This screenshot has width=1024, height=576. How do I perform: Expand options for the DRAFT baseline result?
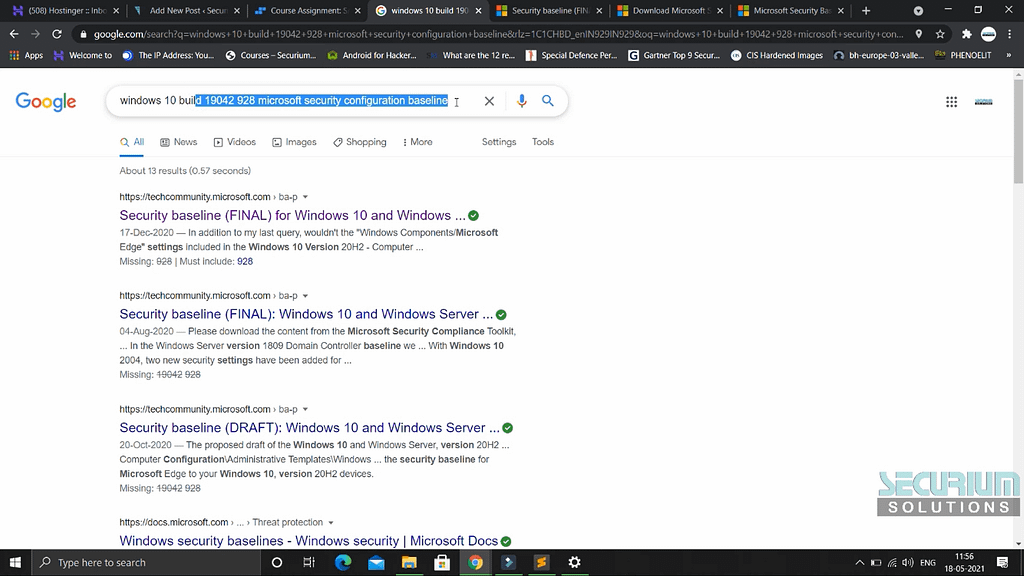coord(305,409)
